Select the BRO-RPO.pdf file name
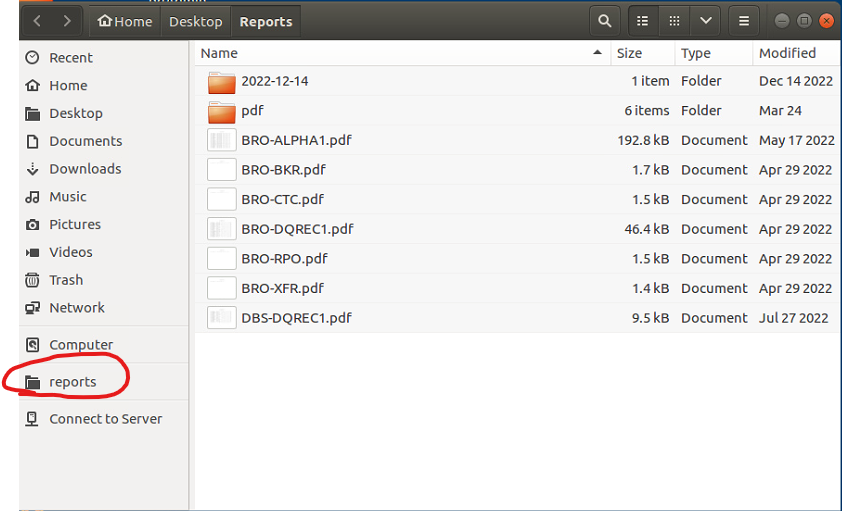Screen dimensions: 842x511 point(285,259)
